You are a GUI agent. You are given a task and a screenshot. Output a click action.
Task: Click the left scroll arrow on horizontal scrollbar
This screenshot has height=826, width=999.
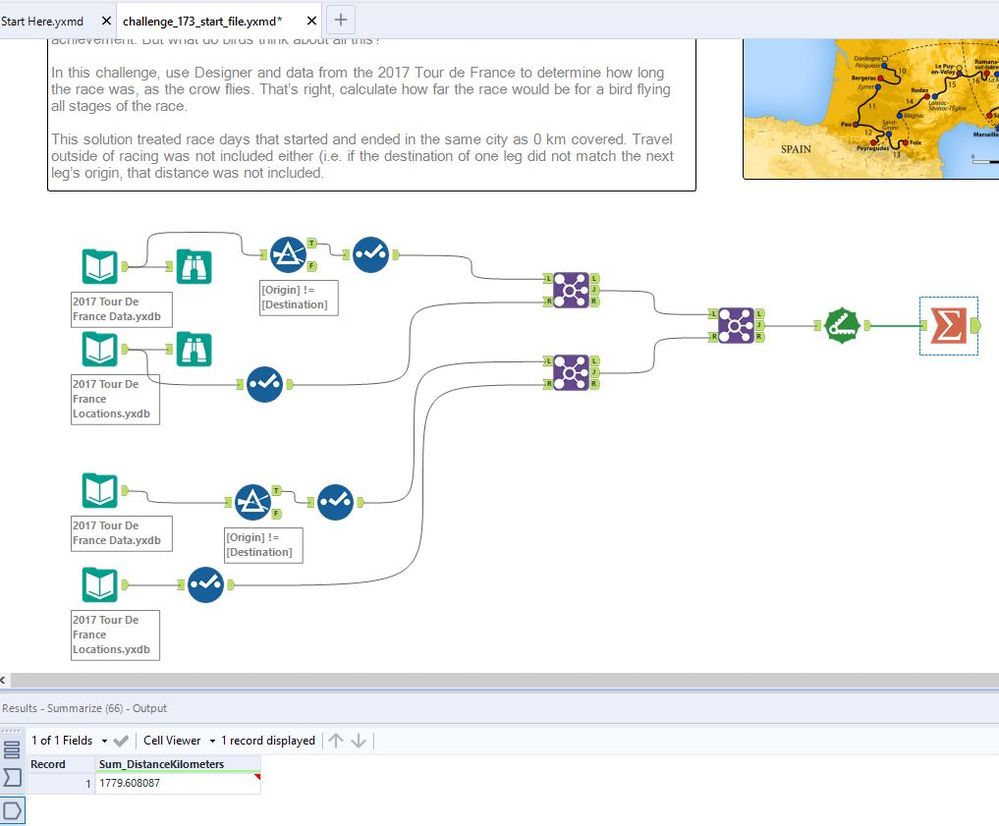(x=4, y=680)
